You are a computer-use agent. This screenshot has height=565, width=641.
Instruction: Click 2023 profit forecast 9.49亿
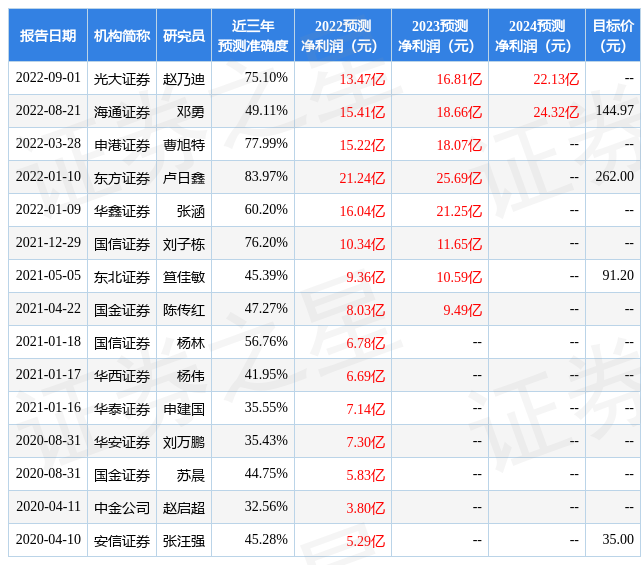point(462,311)
